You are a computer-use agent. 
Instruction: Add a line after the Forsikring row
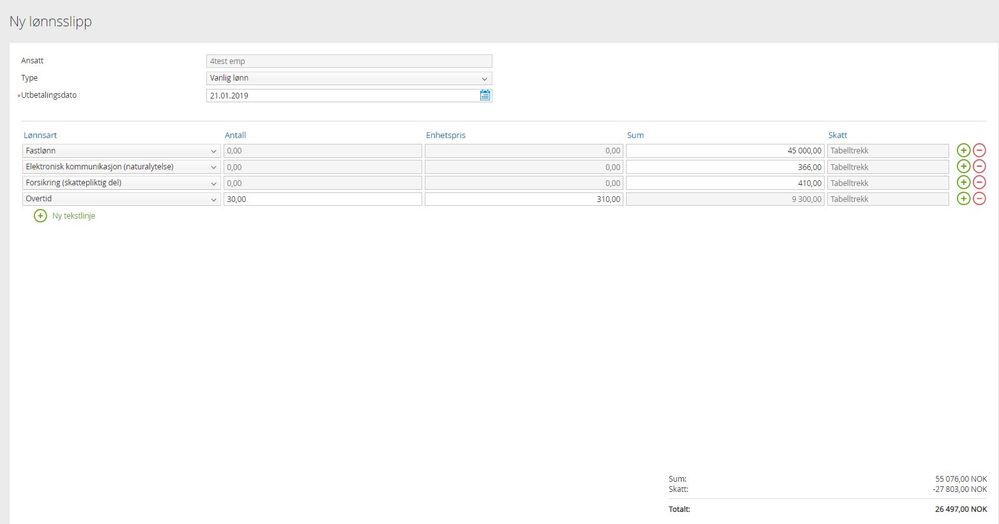(963, 182)
